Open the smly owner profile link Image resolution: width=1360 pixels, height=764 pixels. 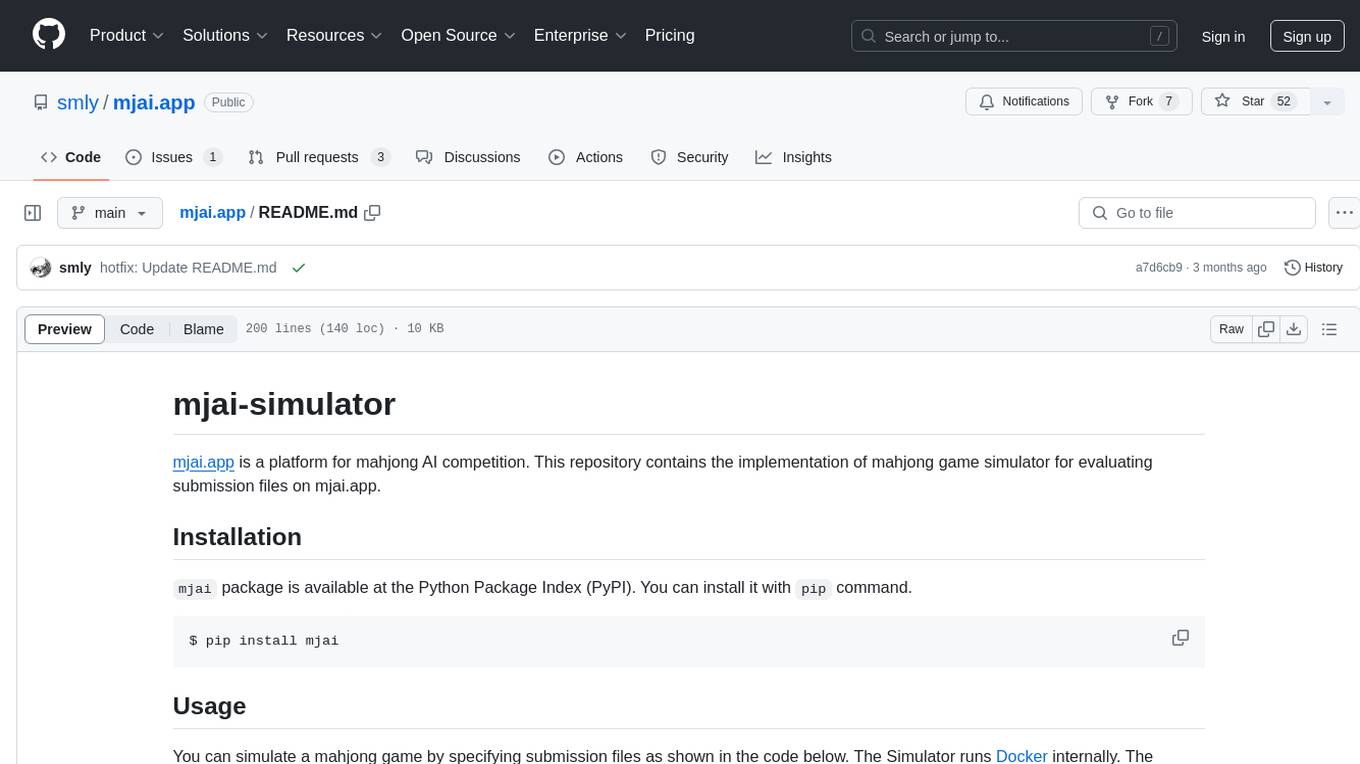tap(78, 102)
